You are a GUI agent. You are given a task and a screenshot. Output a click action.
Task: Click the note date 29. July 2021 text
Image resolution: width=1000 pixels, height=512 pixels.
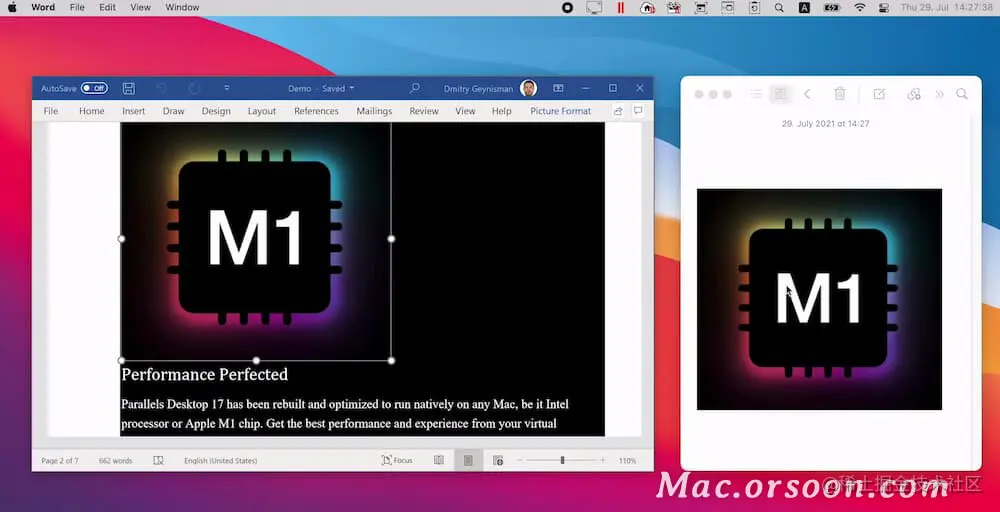(x=825, y=124)
